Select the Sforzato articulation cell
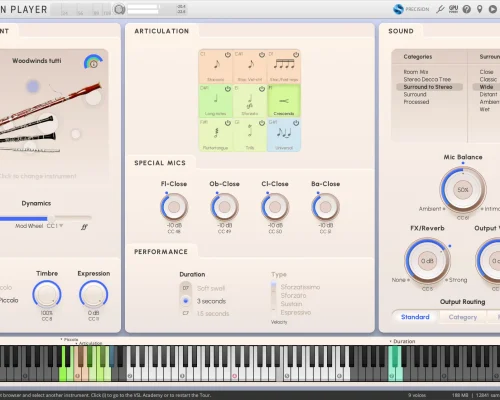 (250, 101)
